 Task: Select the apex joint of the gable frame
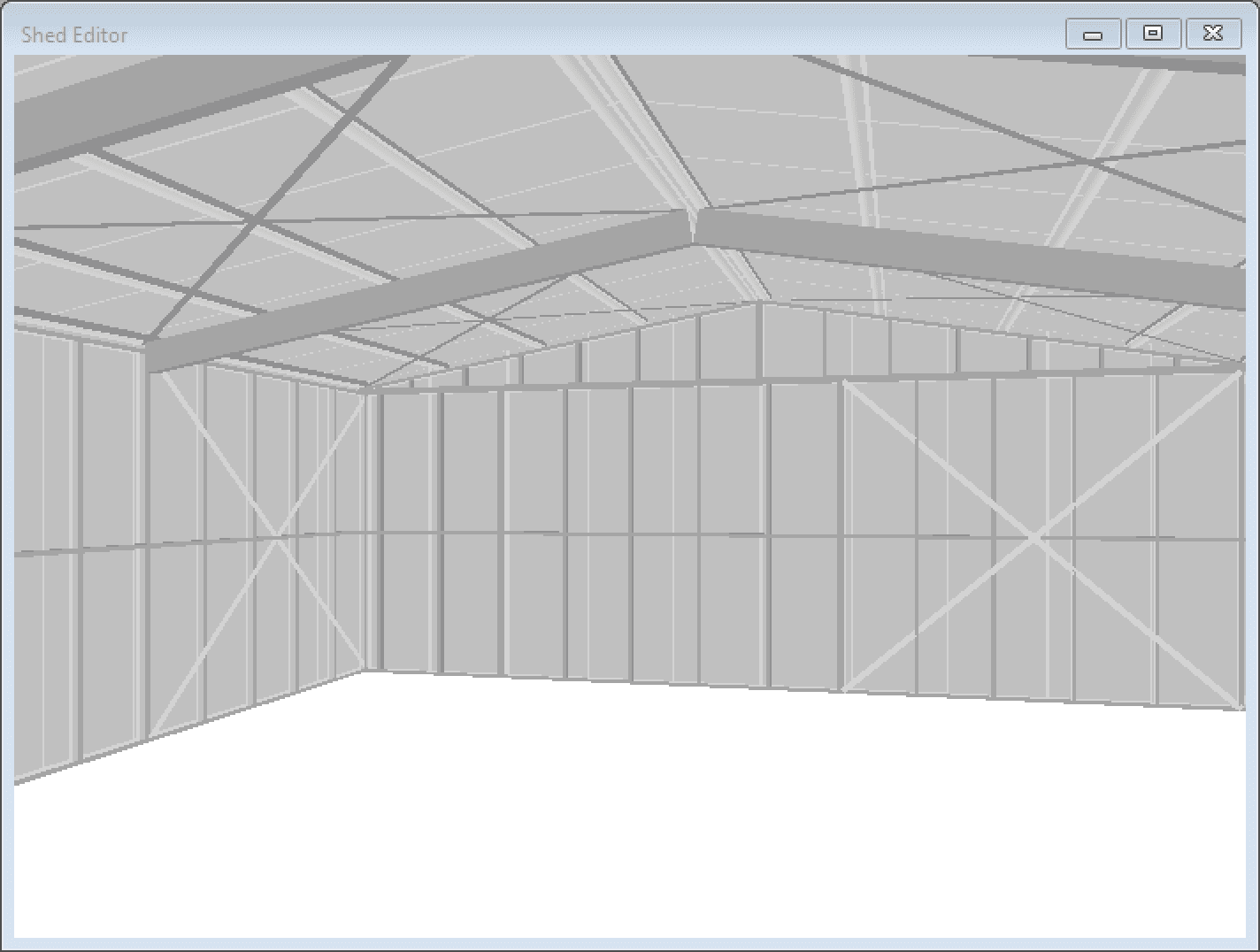[757, 305]
